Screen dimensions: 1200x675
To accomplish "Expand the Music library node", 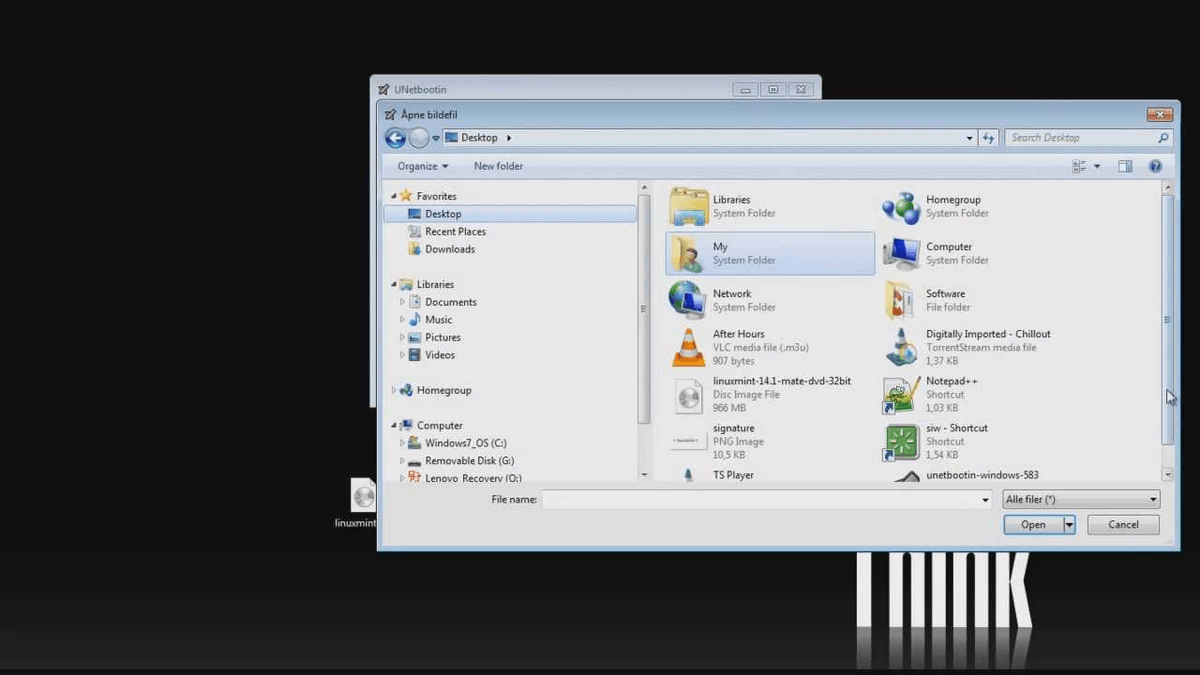I will [402, 320].
